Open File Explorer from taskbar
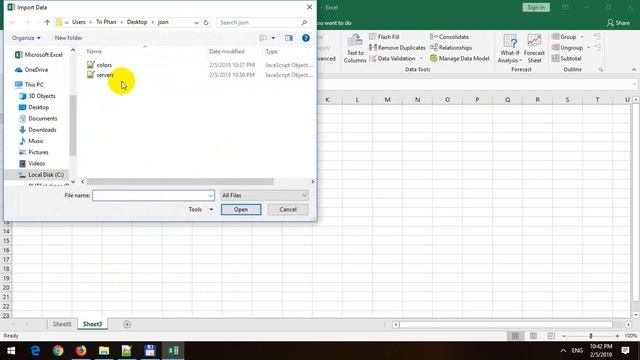 (104, 351)
